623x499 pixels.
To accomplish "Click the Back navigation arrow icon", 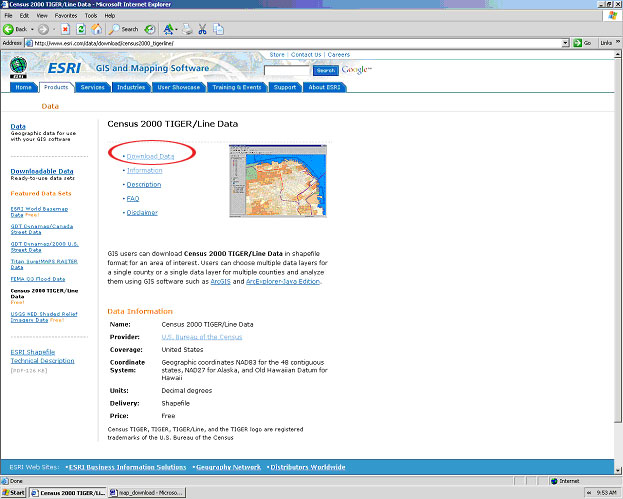I will tap(8, 29).
